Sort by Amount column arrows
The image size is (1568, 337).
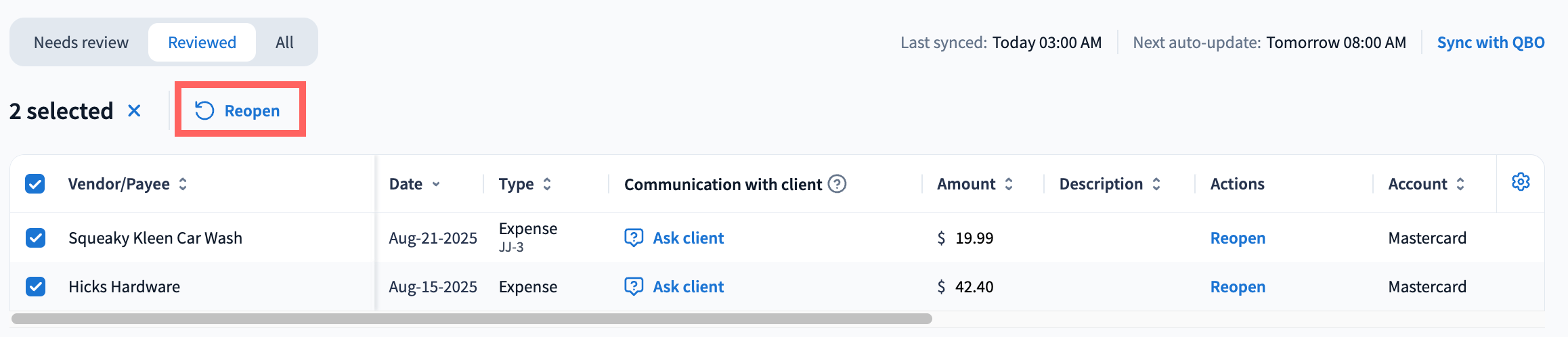tap(1009, 184)
